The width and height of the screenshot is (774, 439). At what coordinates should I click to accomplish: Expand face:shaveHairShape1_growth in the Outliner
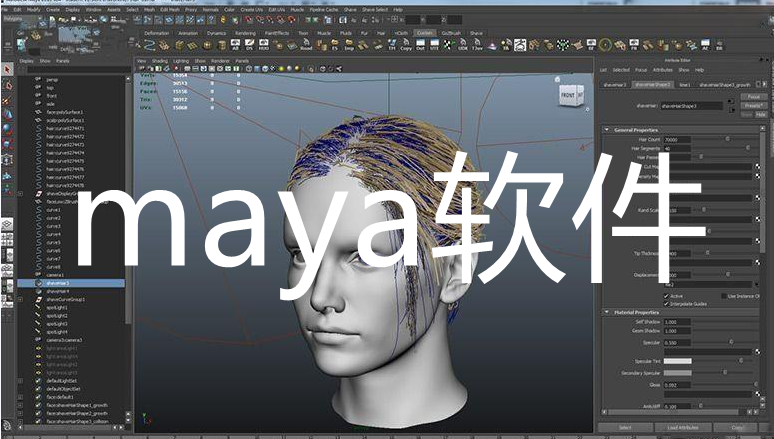pyautogui.click(x=21, y=405)
